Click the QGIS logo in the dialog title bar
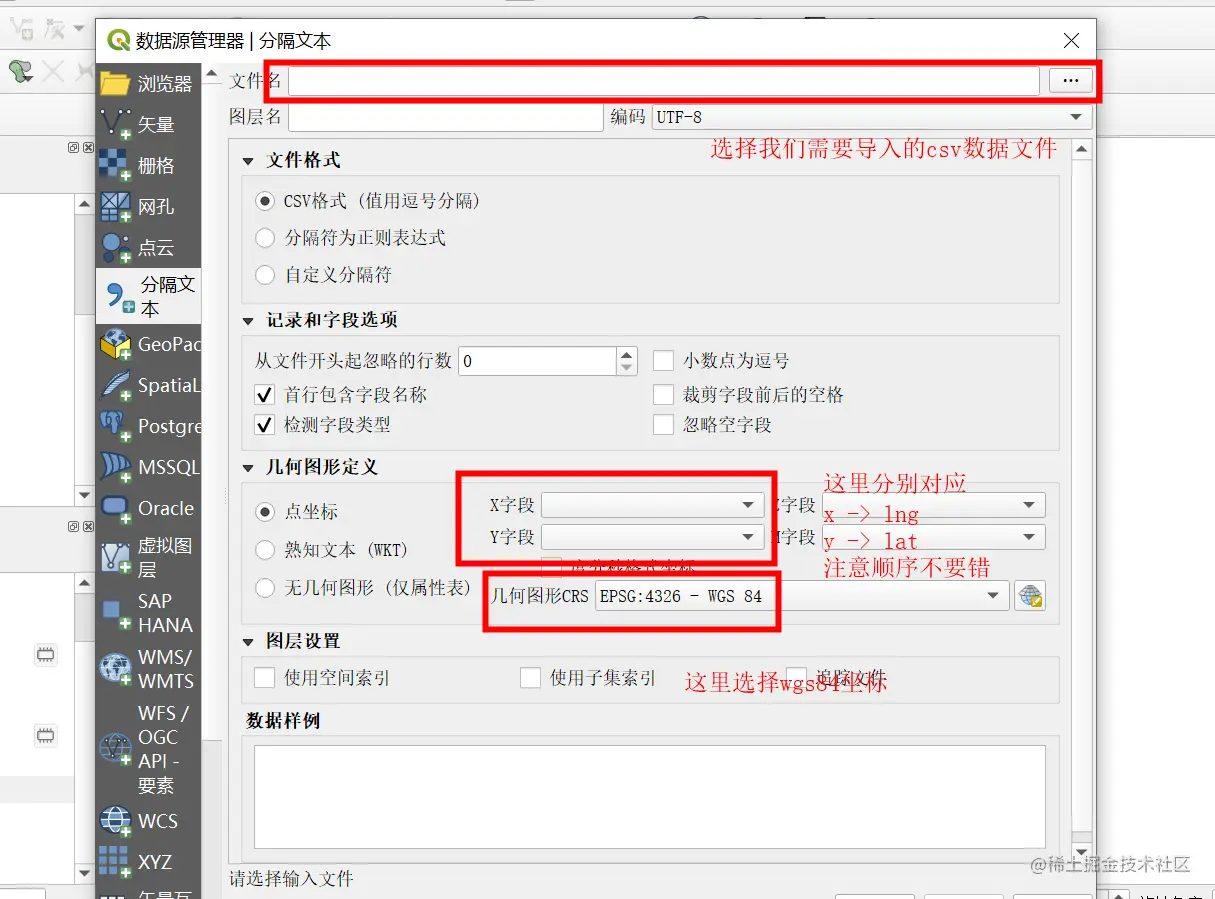Image resolution: width=1215 pixels, height=899 pixels. coord(119,40)
